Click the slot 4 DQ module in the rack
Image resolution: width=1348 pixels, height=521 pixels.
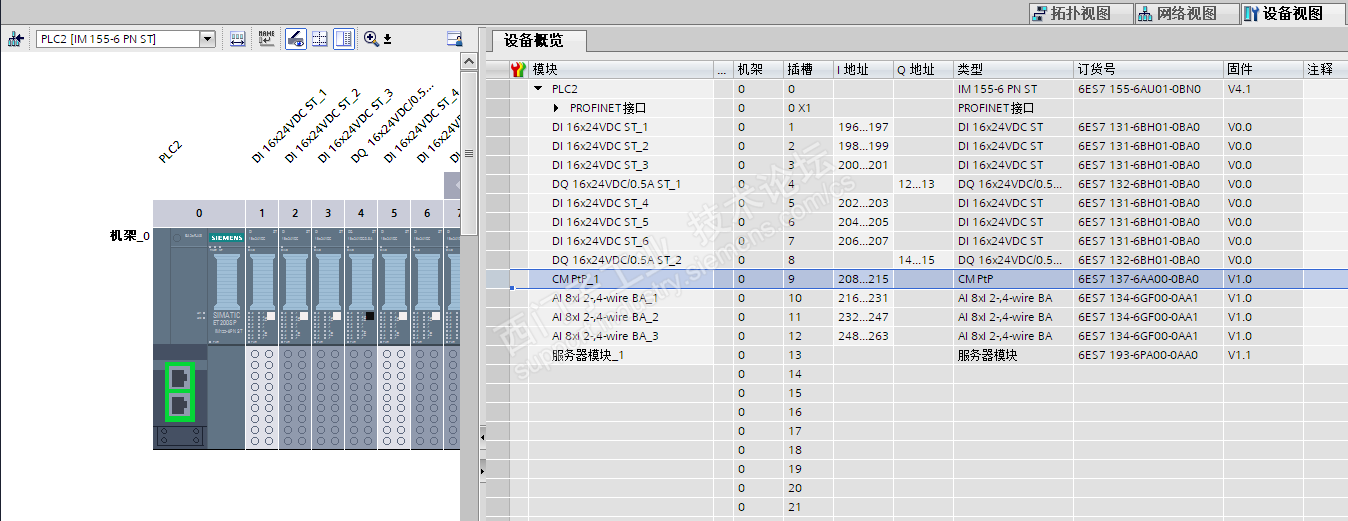(361, 337)
